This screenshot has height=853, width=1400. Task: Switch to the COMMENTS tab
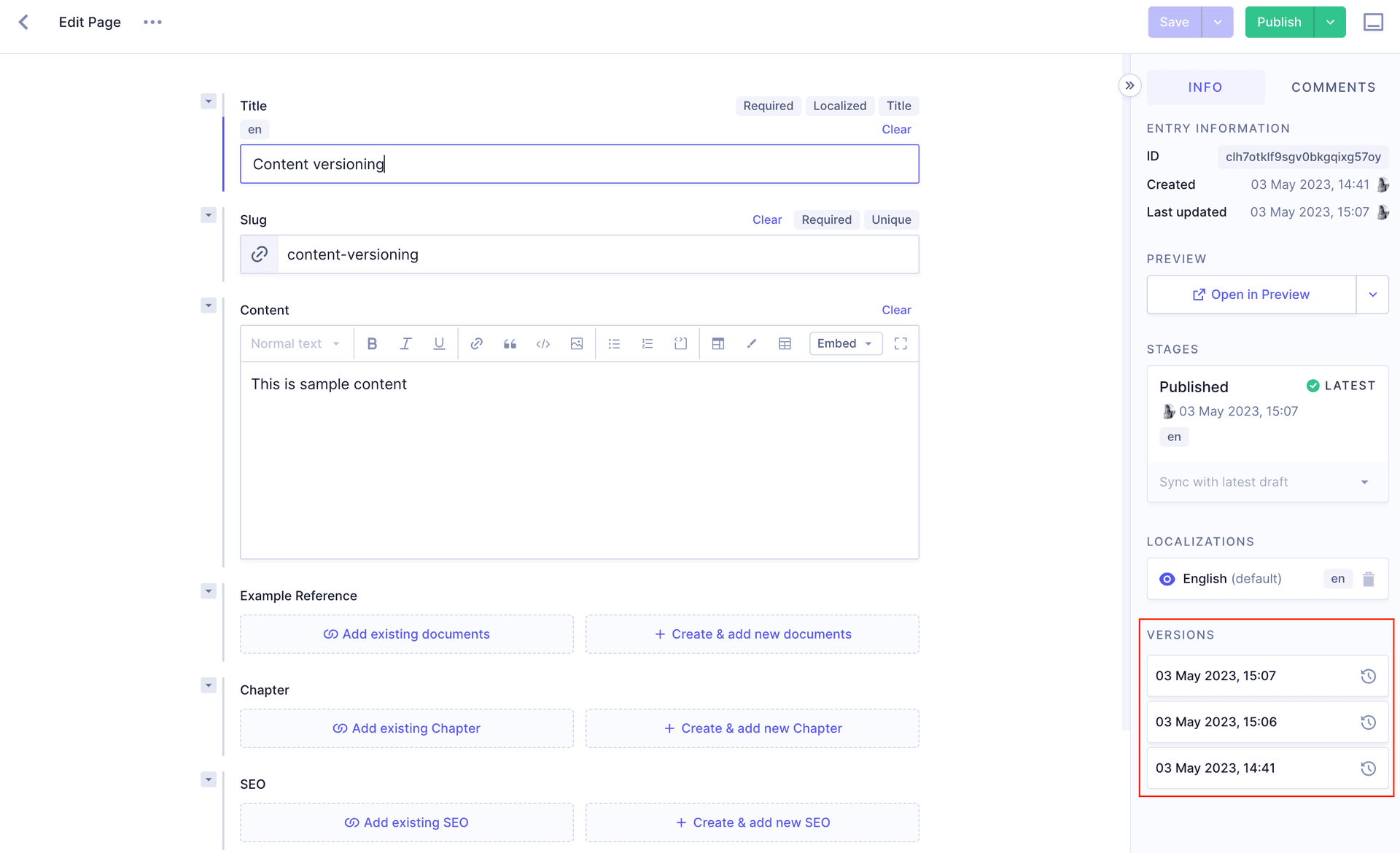pyautogui.click(x=1333, y=87)
